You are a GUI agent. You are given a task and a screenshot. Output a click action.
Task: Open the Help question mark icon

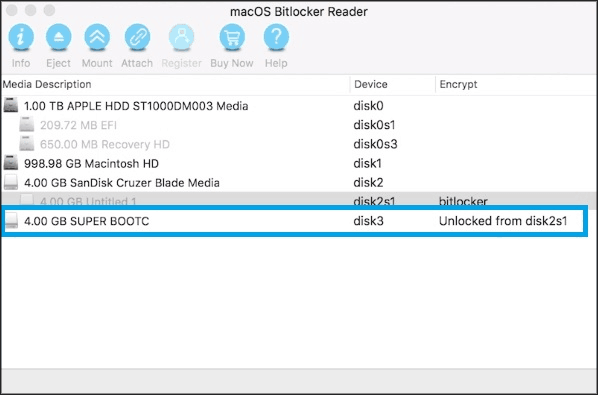coord(276,37)
